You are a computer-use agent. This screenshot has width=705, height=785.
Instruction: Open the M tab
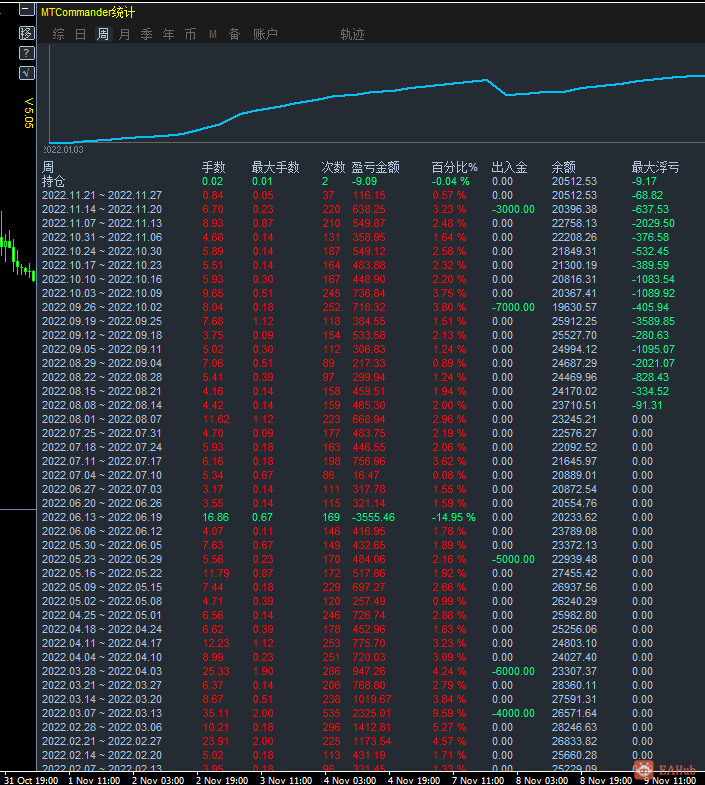[x=213, y=34]
